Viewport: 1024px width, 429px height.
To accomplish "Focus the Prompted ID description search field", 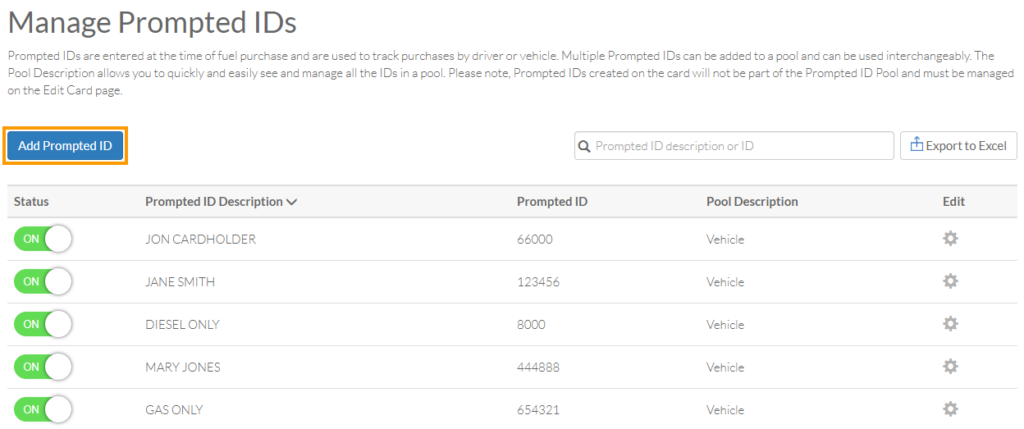I will click(x=734, y=146).
